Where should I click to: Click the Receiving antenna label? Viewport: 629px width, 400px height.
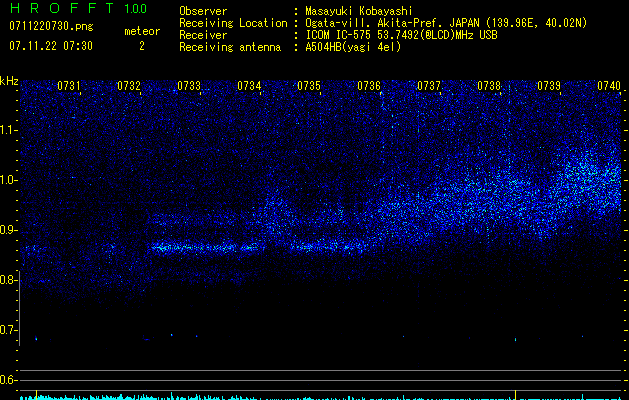pos(230,47)
